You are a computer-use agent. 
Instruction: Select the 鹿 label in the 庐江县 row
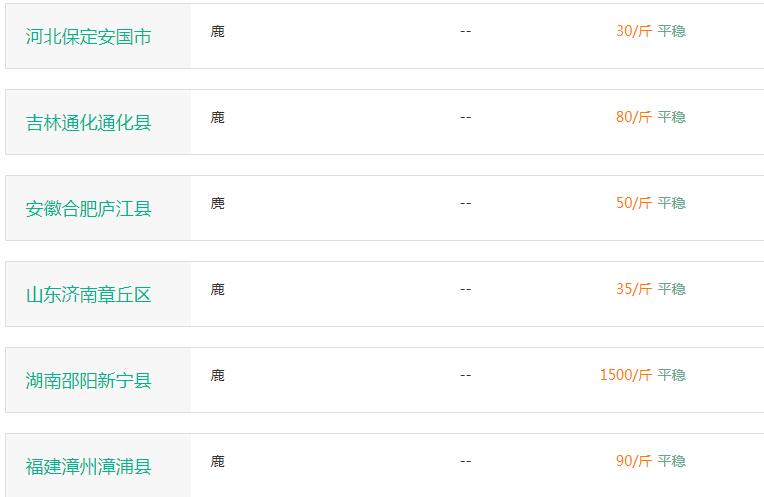click(x=217, y=203)
